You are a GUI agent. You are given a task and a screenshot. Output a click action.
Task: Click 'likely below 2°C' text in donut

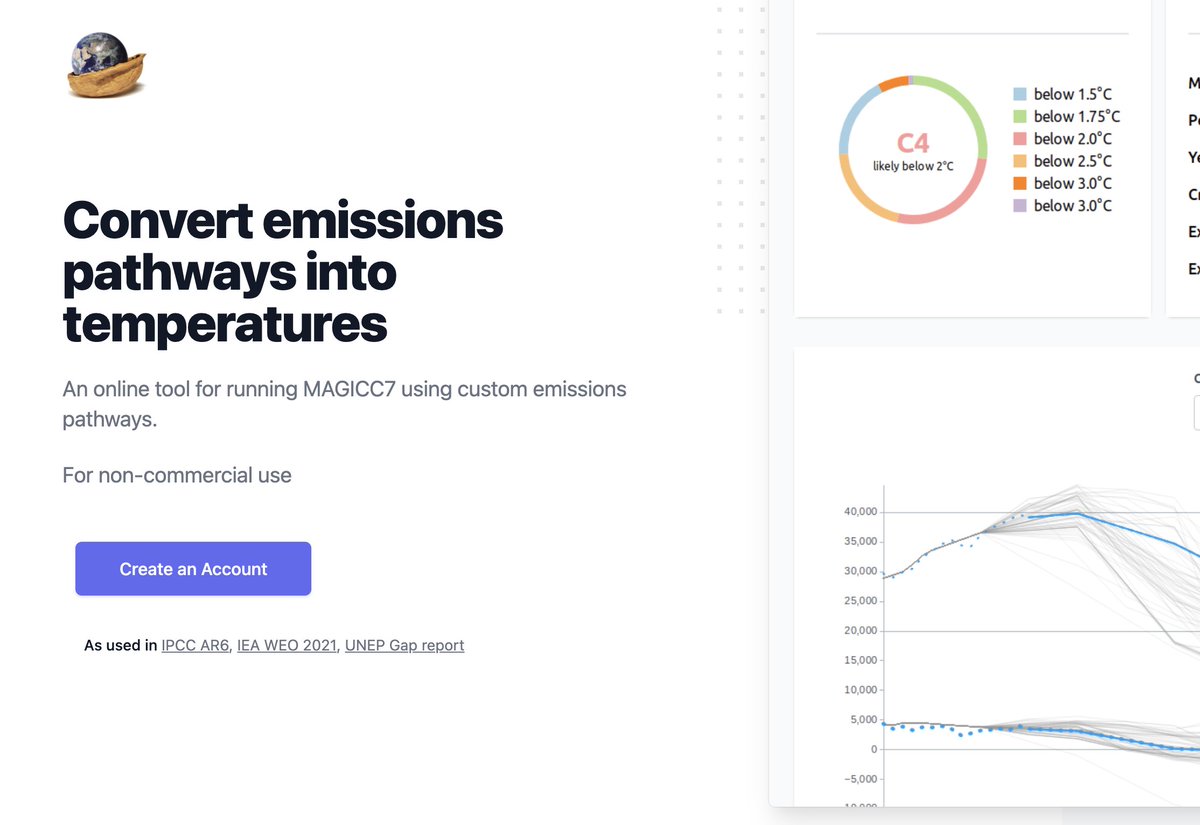(x=913, y=166)
